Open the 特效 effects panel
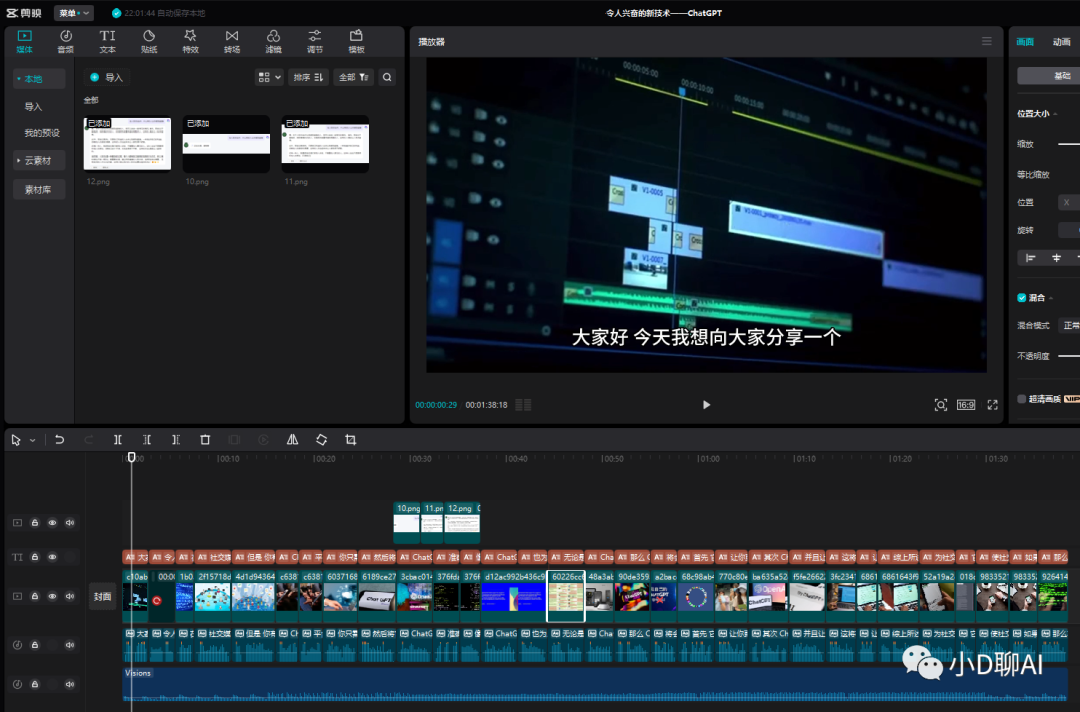Screen dimensions: 1080x712 click(190, 41)
